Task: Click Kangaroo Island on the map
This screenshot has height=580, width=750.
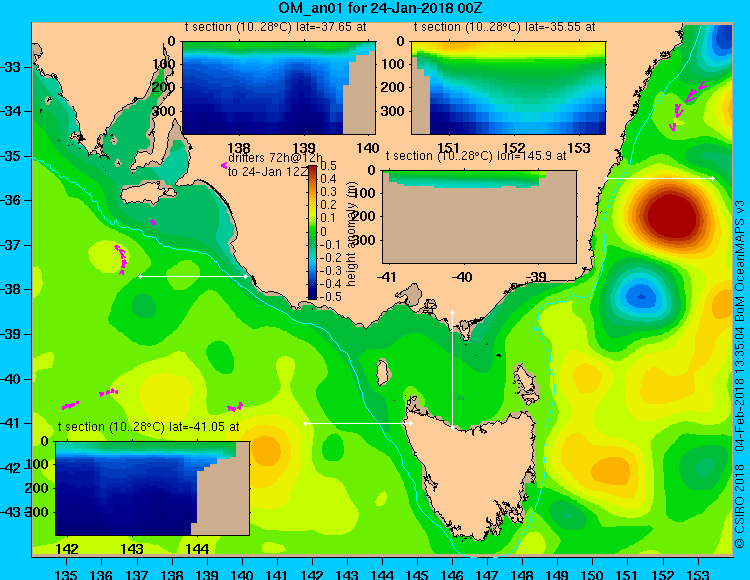Action: tap(147, 195)
